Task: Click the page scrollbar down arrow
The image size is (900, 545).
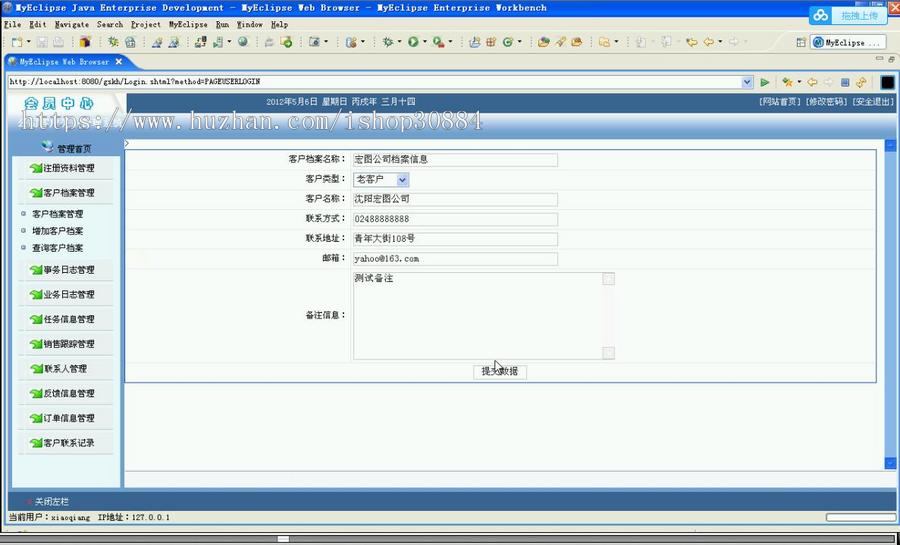Action: click(x=890, y=462)
